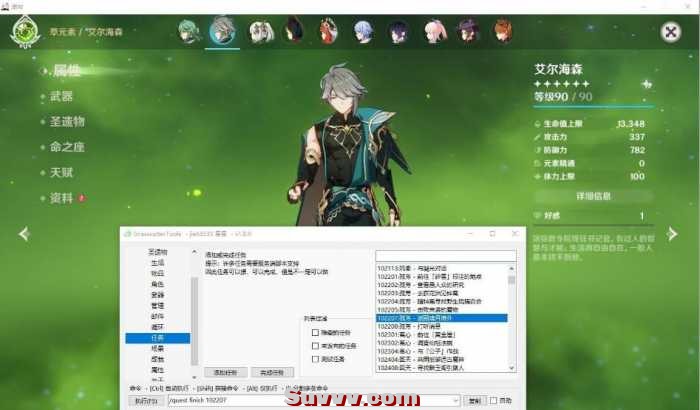Image resolution: width=700 pixels, height=410 pixels.
Task: Open the 天赋 talents menu entry
Action: [x=62, y=172]
